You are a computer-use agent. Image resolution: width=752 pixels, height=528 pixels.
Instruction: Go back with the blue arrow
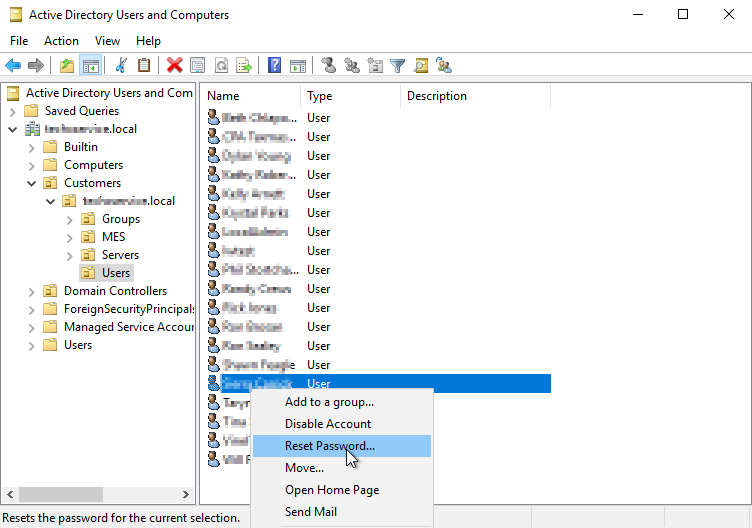pos(13,65)
